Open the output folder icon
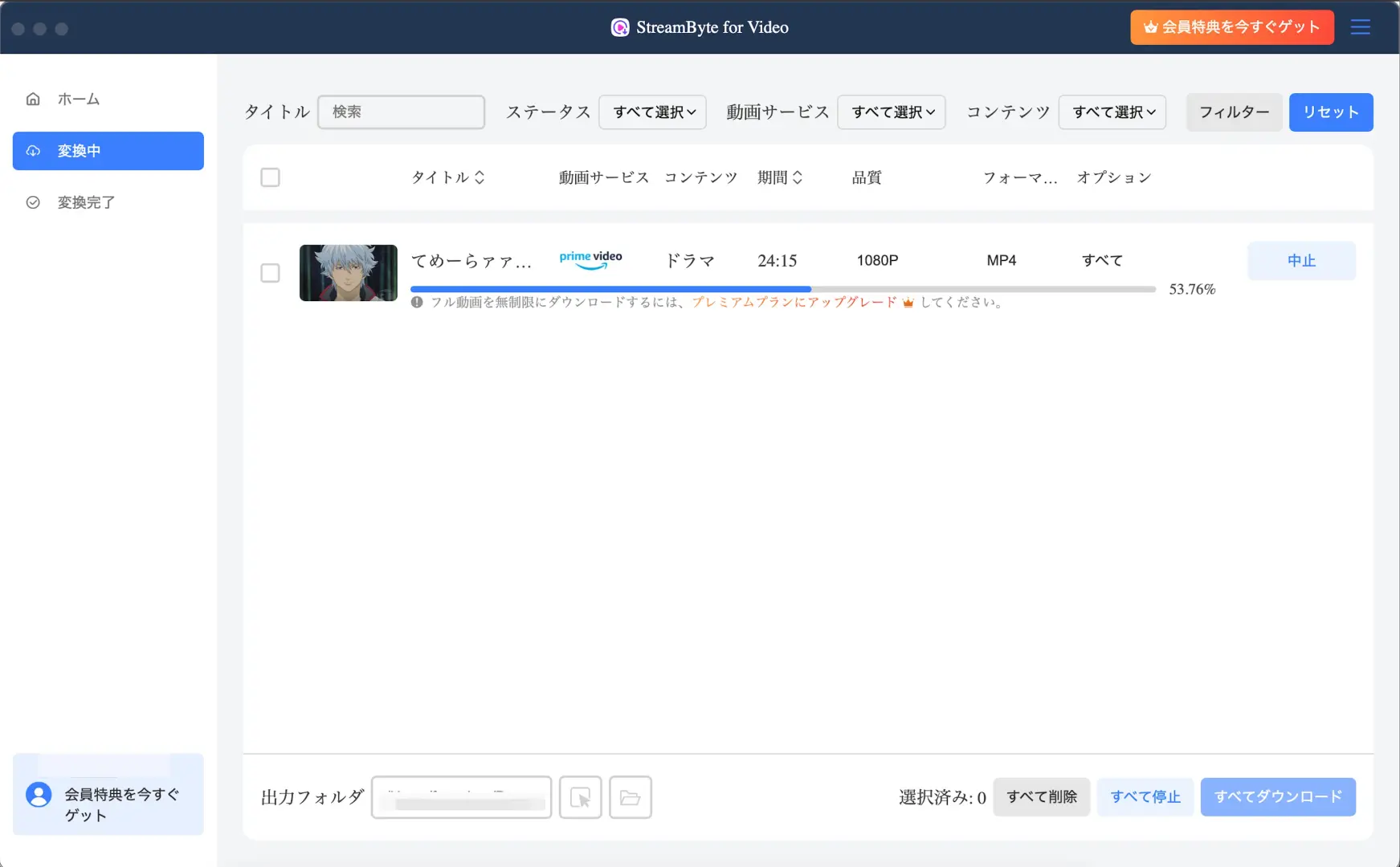 click(630, 797)
